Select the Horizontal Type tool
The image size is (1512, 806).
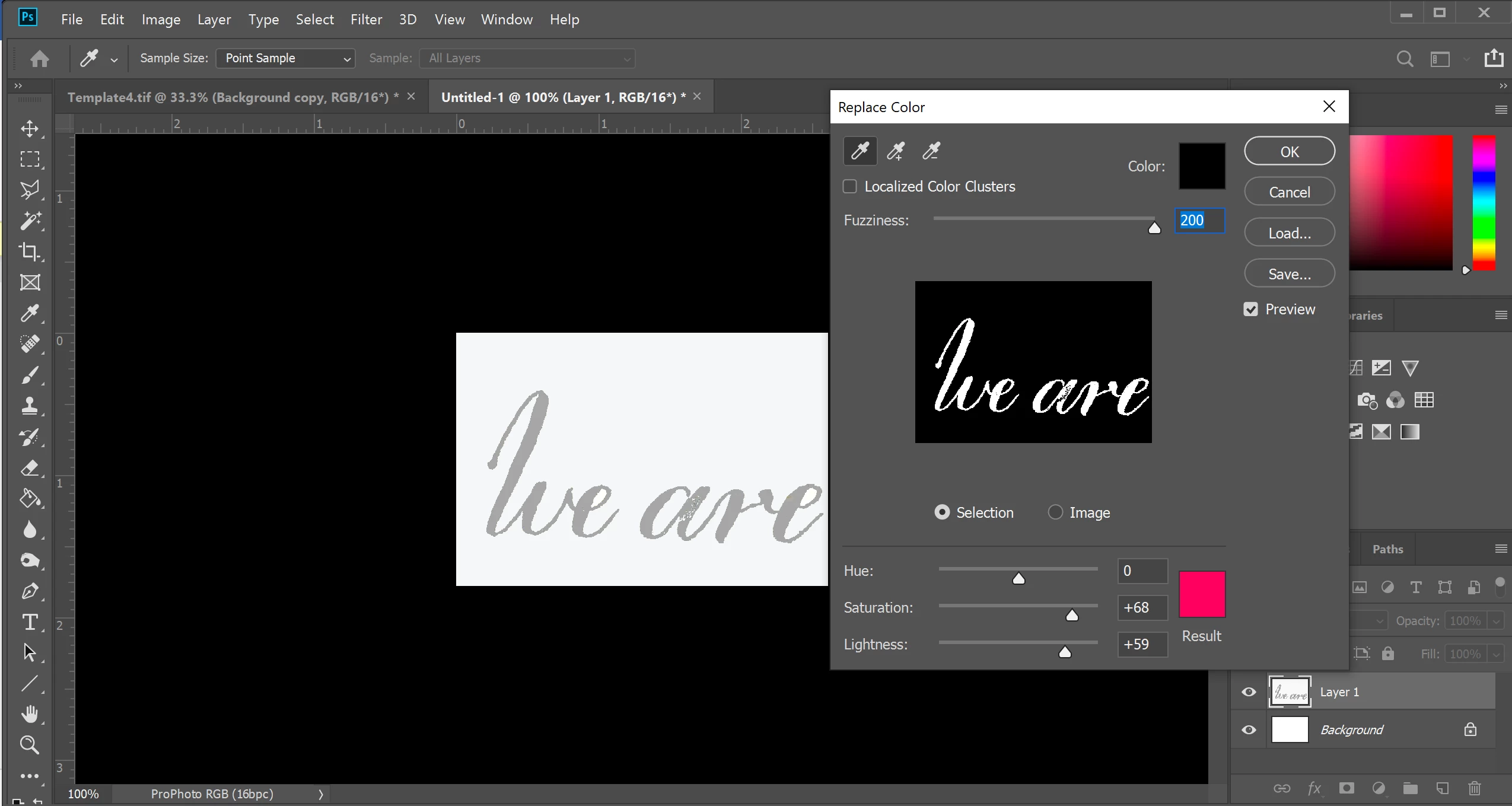(x=30, y=622)
